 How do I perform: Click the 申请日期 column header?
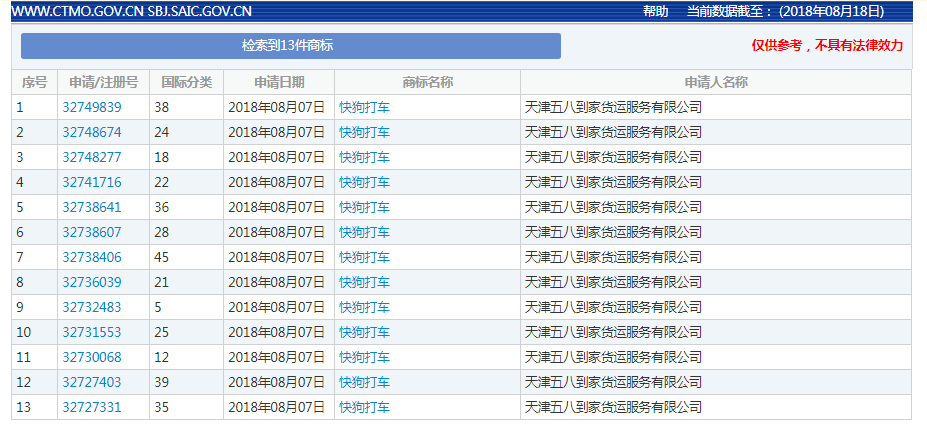pos(279,82)
